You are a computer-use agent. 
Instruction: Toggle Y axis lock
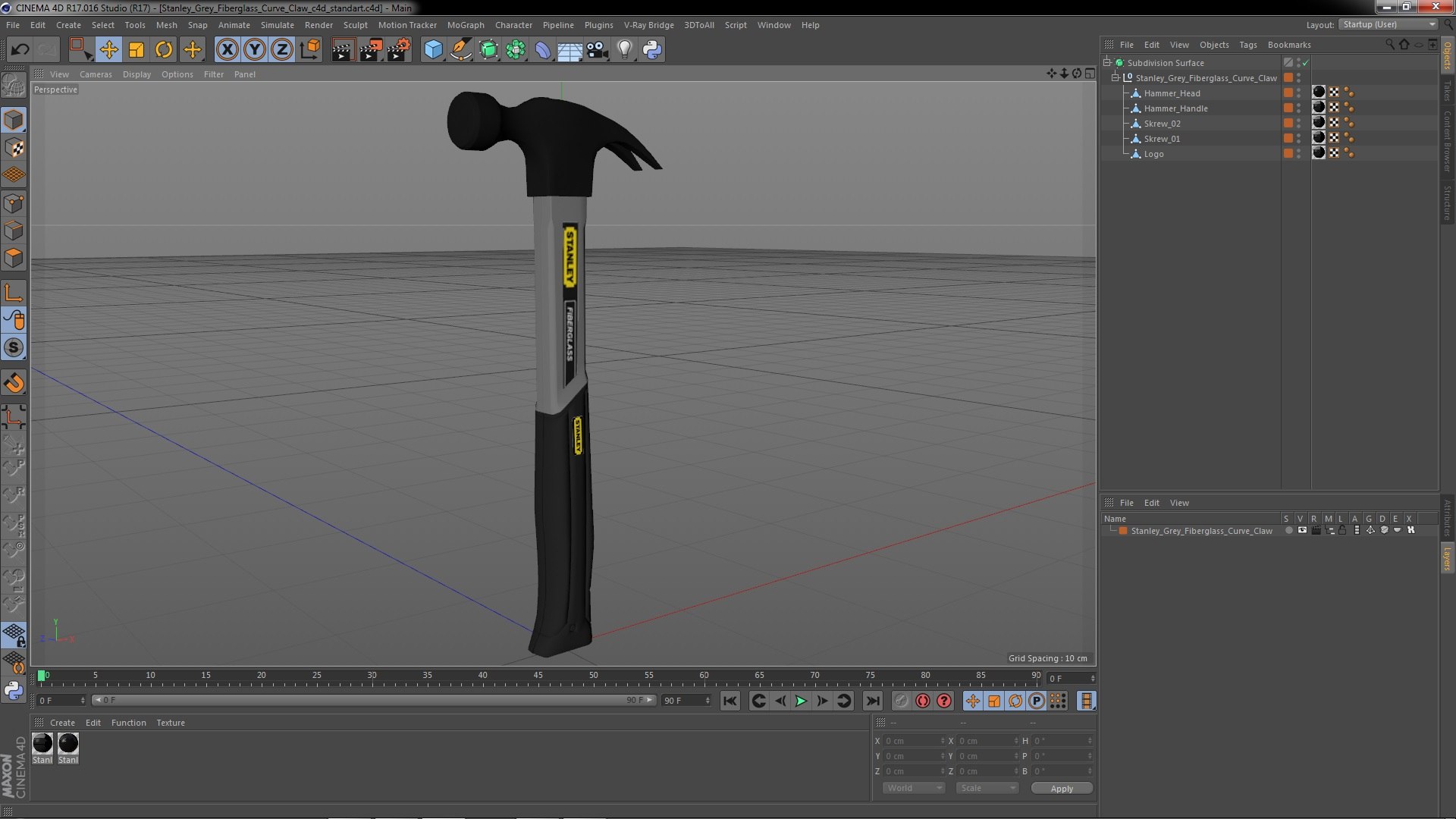pyautogui.click(x=255, y=50)
